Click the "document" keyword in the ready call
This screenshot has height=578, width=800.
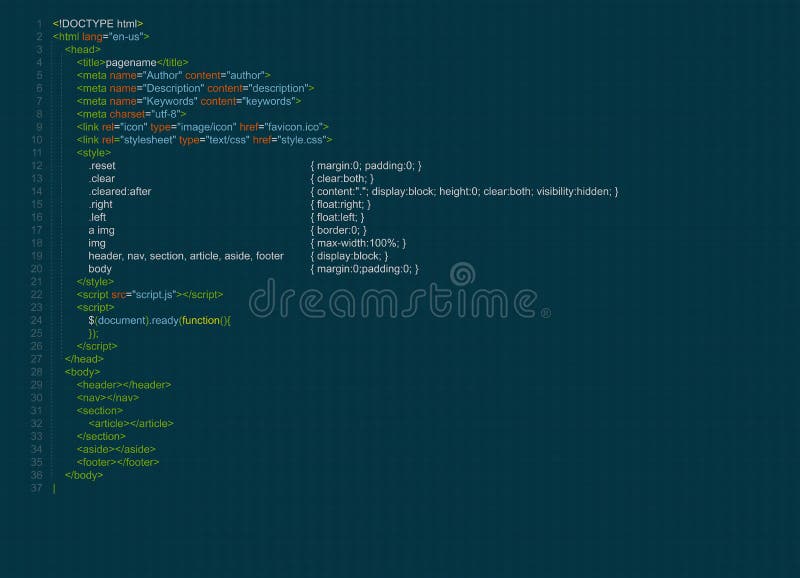pos(122,321)
